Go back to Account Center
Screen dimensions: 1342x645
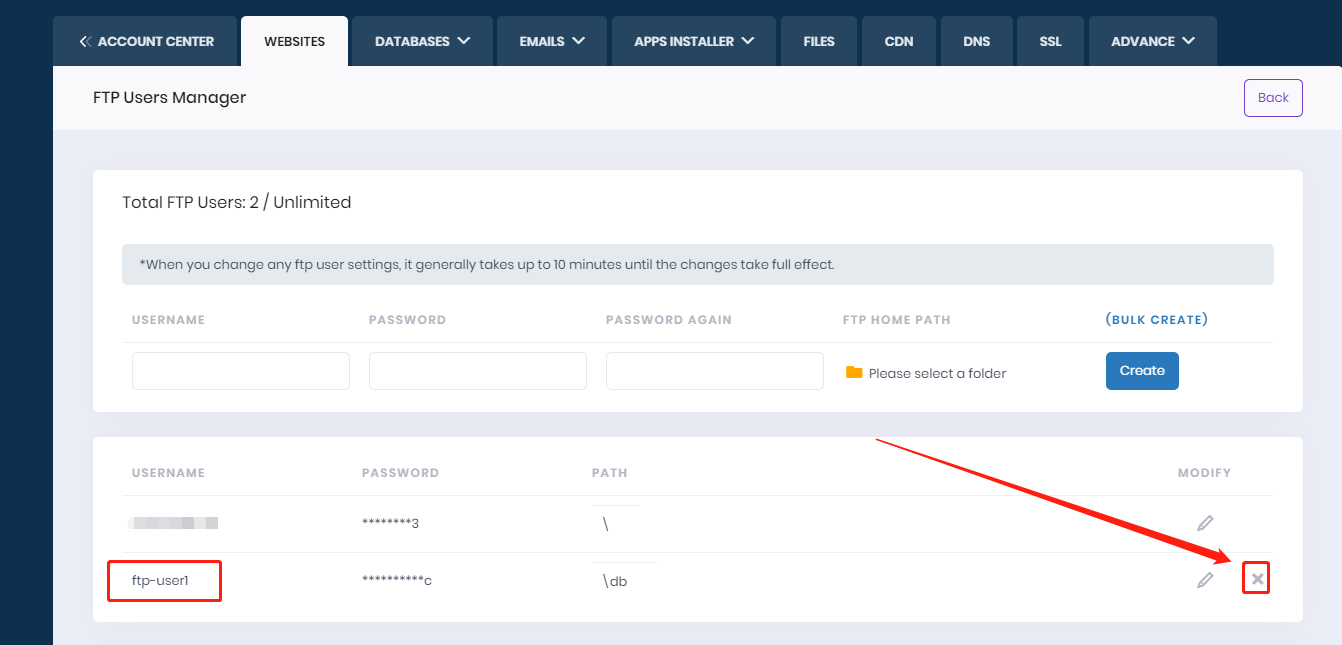point(146,41)
